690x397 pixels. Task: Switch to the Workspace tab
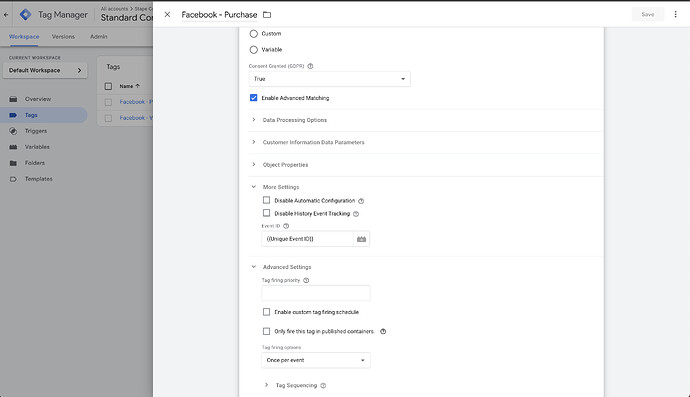pos(24,37)
